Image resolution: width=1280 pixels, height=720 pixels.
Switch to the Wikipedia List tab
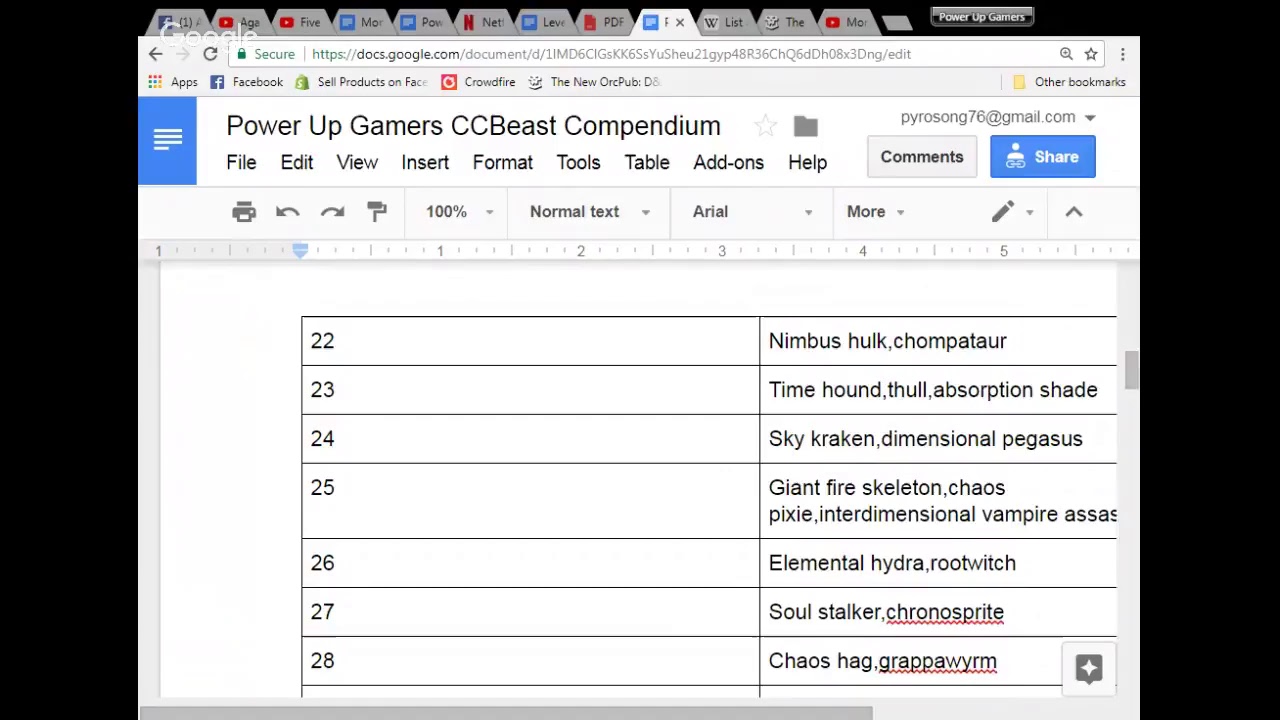click(725, 22)
